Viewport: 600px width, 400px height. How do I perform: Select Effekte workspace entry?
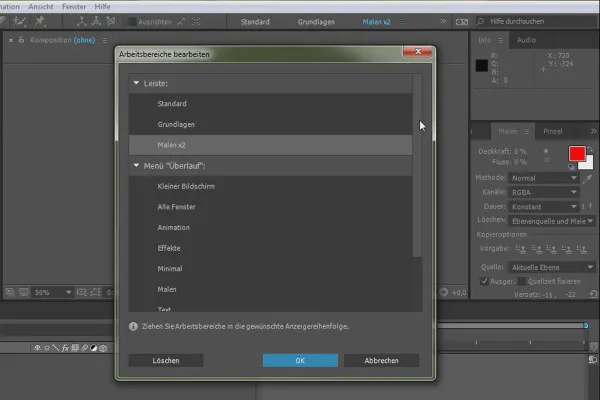(x=271, y=248)
